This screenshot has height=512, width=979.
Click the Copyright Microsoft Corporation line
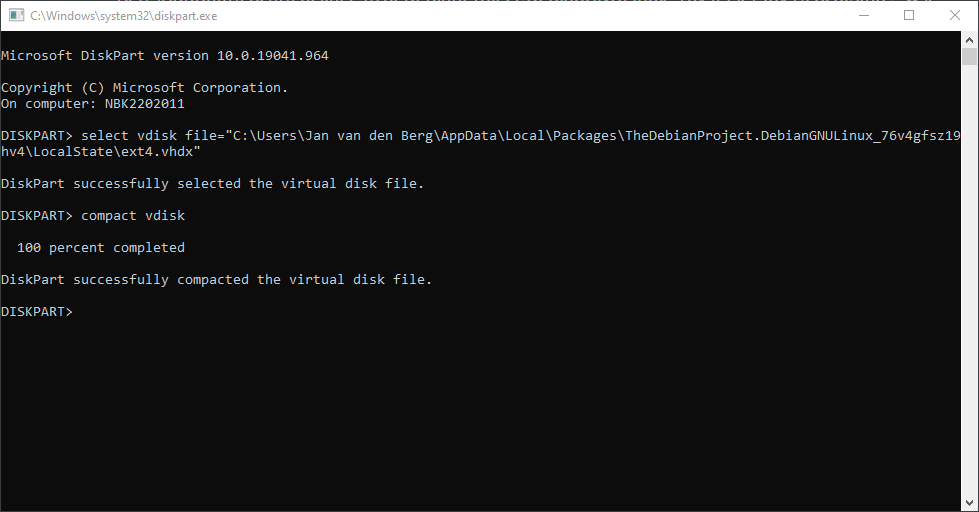tap(144, 87)
